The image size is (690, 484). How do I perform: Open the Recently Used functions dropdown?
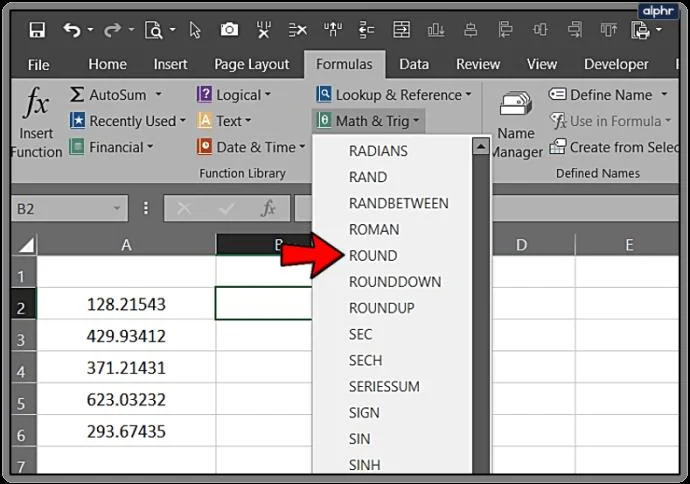click(x=128, y=121)
